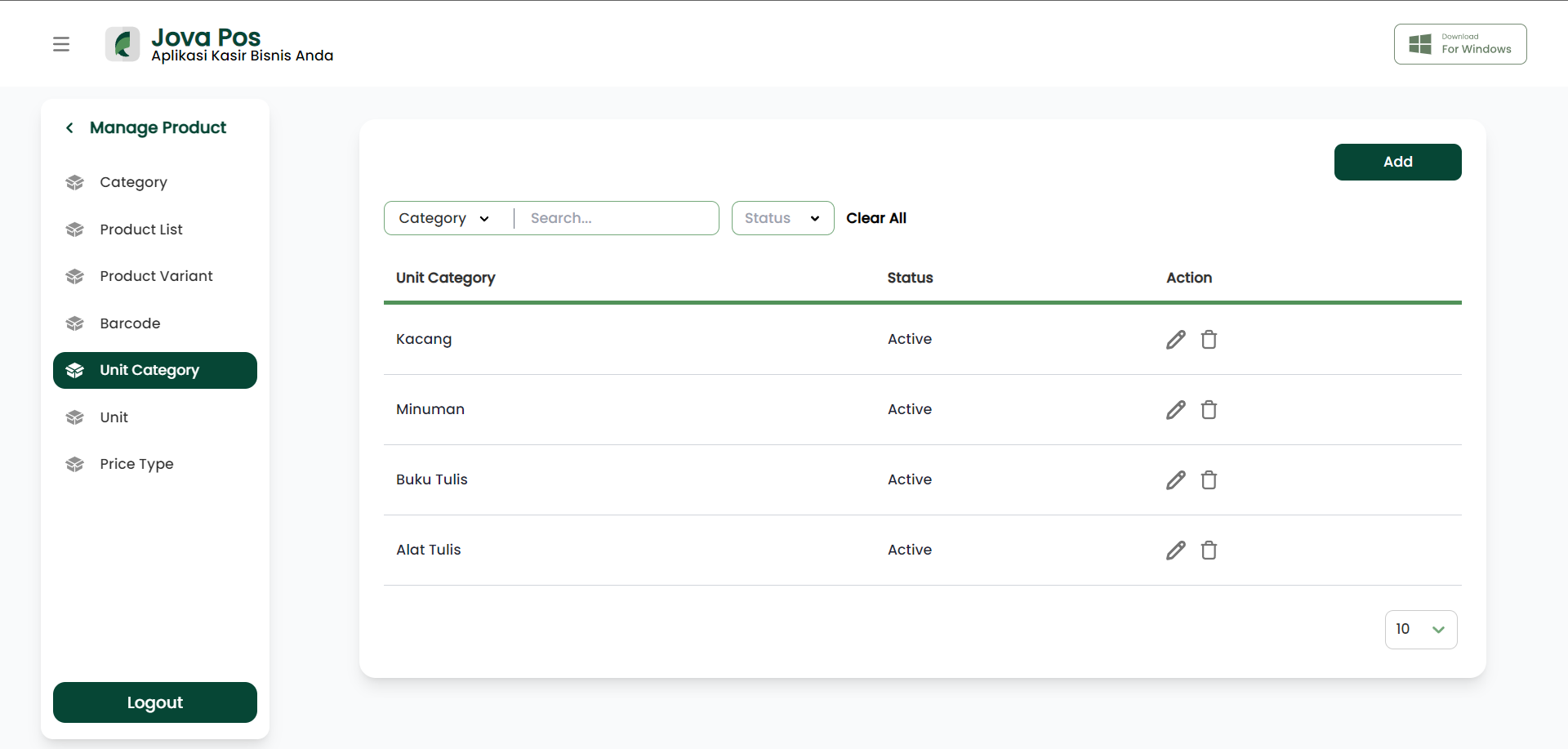Click the Unit Category column header
The width and height of the screenshot is (1568, 749).
click(446, 278)
